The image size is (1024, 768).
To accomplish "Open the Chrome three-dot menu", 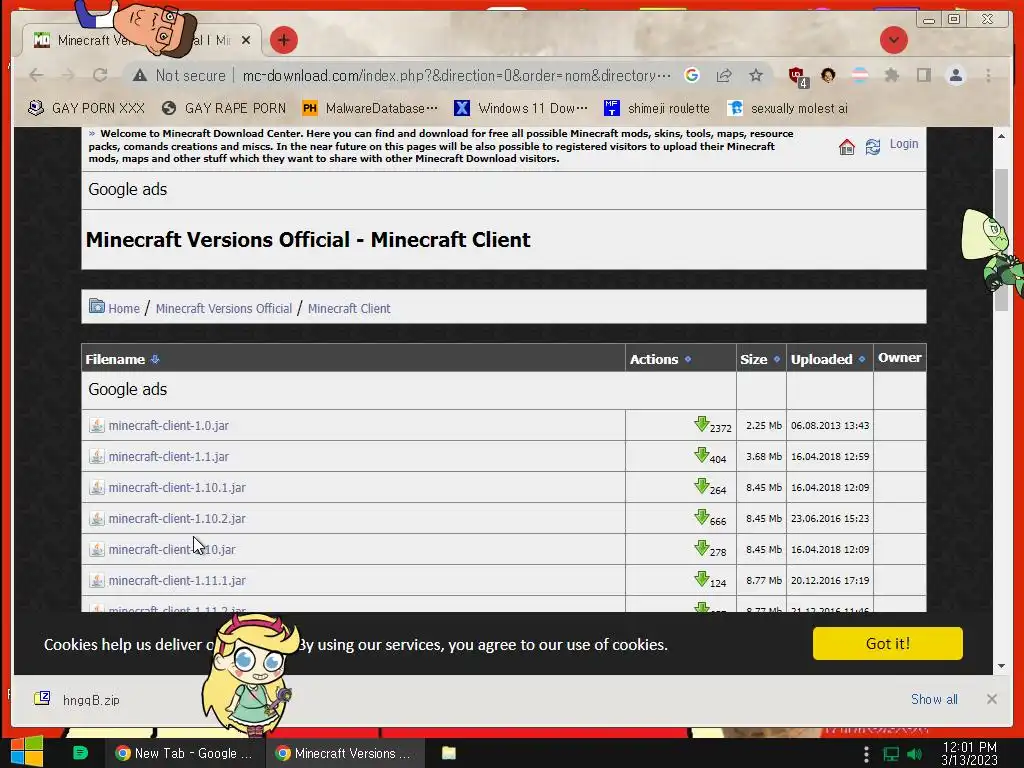I will pyautogui.click(x=988, y=76).
